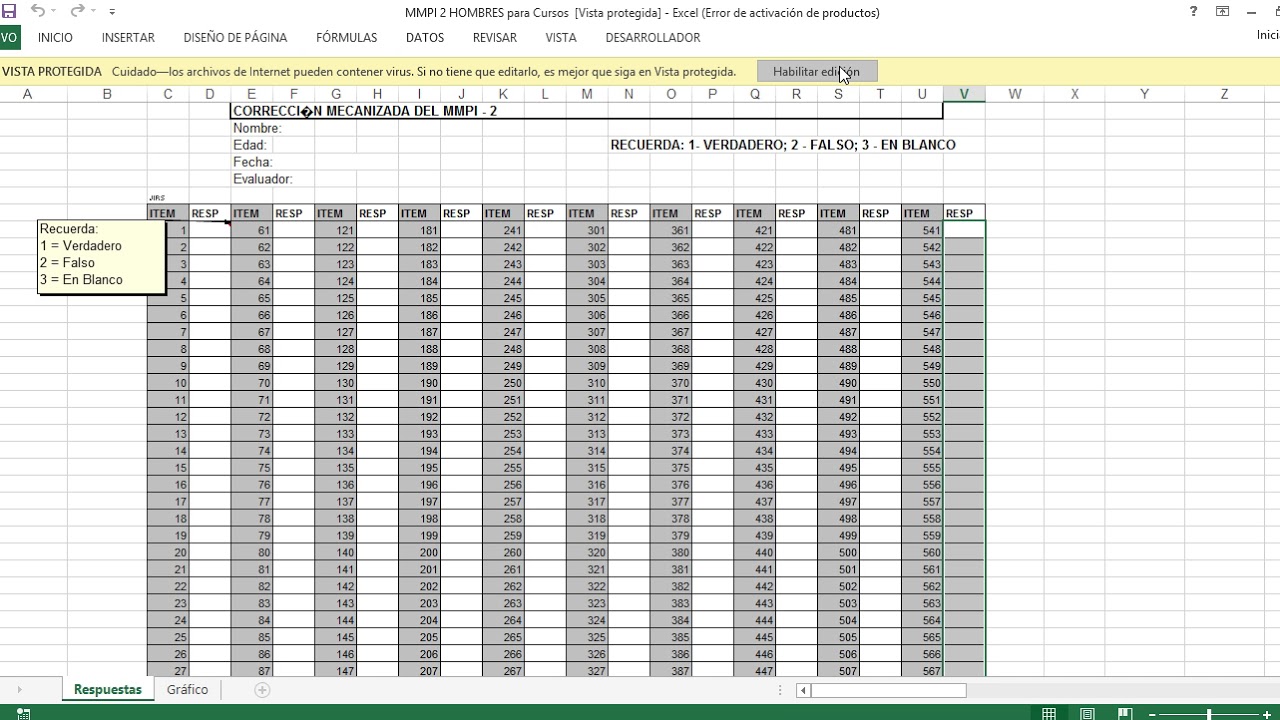Click the cell with item number 24

[x=168, y=621]
